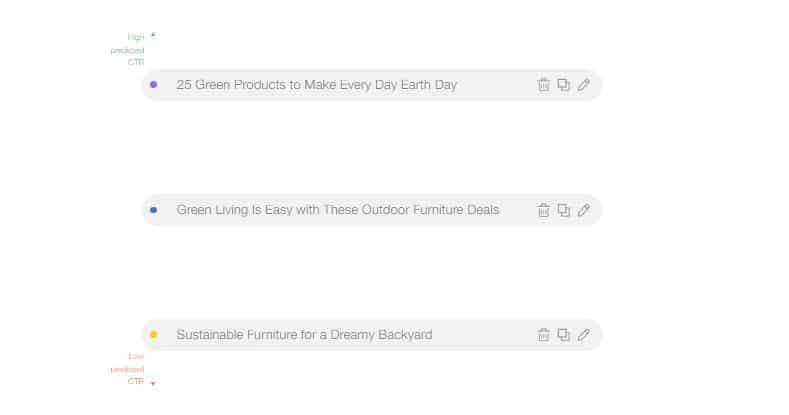Viewport: 789px width, 415px height.
Task: Select the 'Green Living Is Easy with These Outdoor Furniture Deals' text
Action: [x=338, y=210]
